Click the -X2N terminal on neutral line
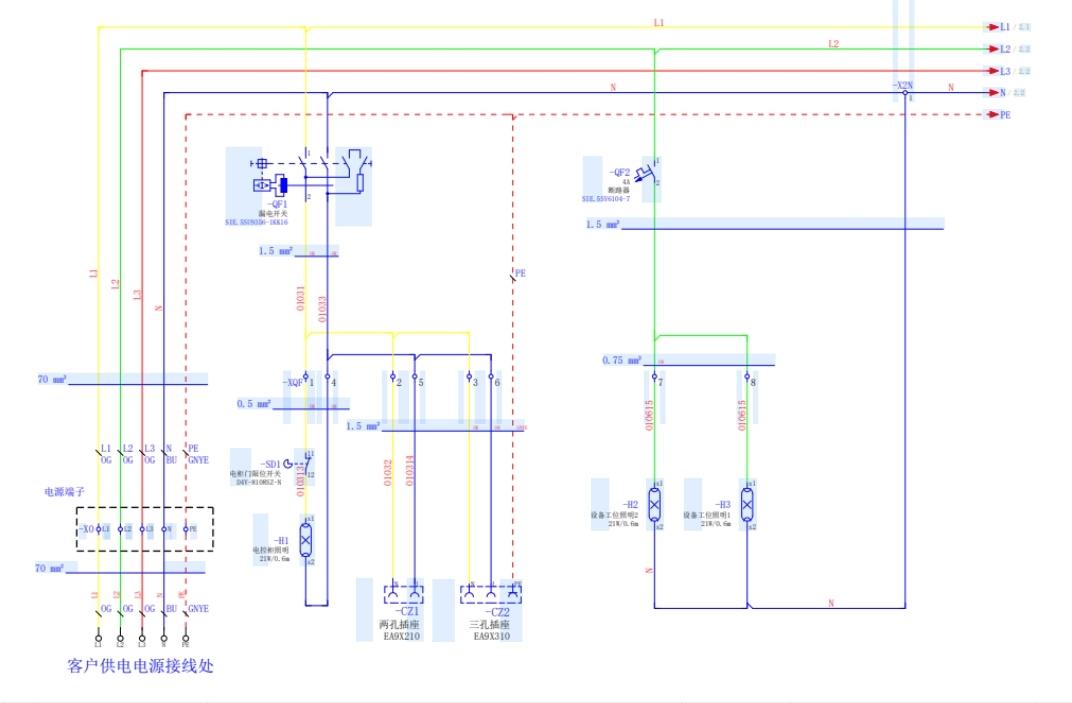 point(903,92)
